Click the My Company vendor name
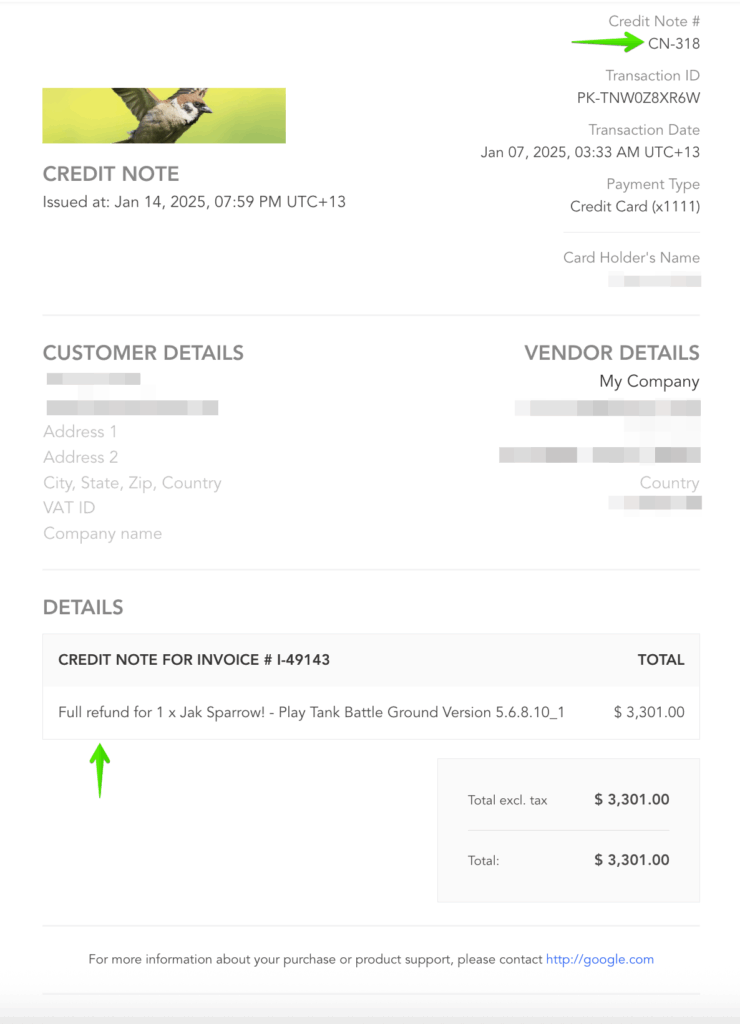This screenshot has width=740, height=1024. 649,381
